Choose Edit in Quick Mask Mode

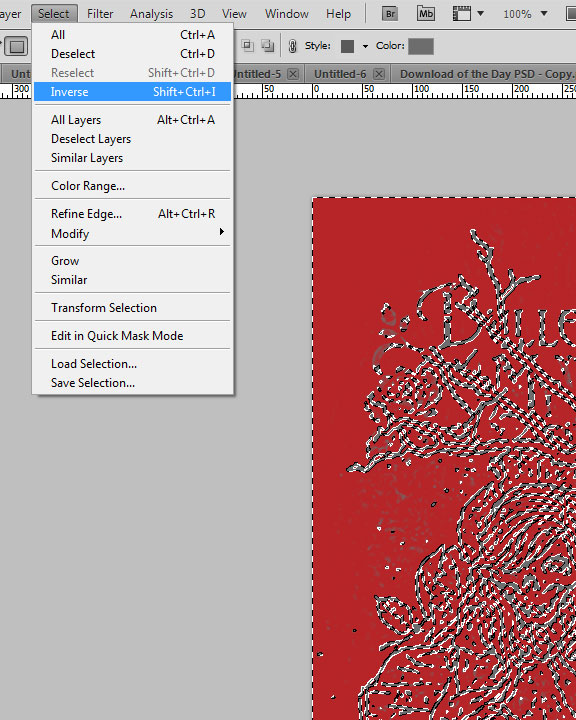tap(132, 336)
